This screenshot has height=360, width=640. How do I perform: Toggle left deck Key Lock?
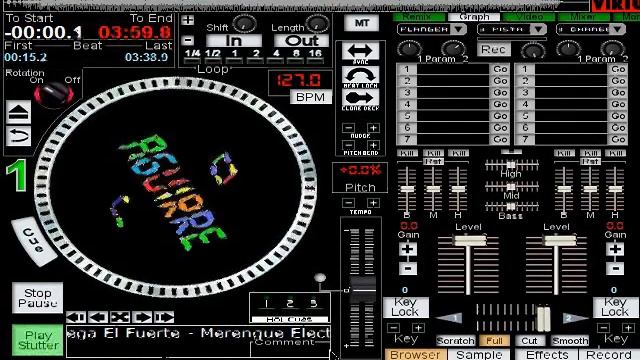click(405, 307)
